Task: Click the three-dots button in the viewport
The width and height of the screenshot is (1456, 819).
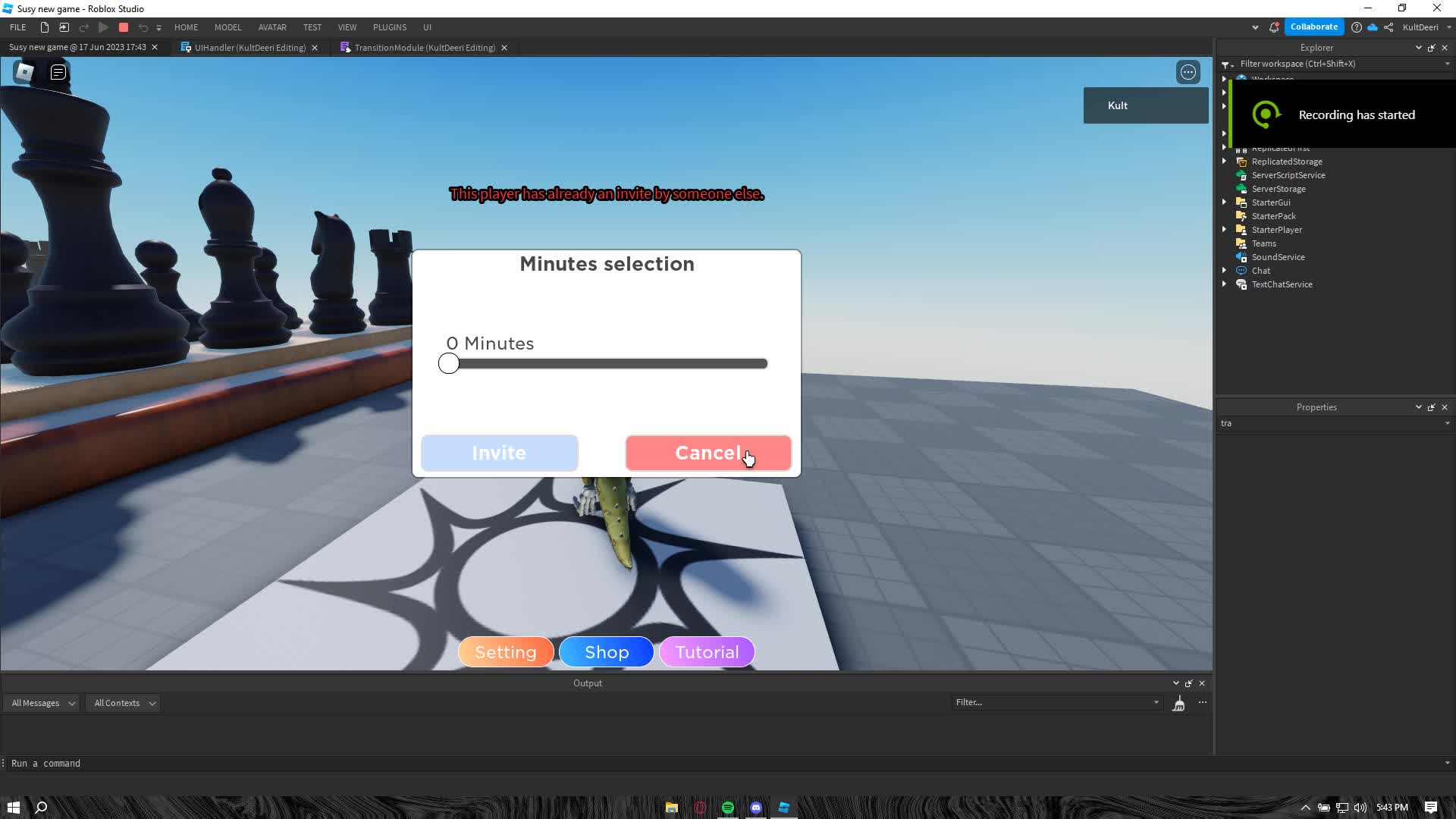Action: pyautogui.click(x=1188, y=72)
